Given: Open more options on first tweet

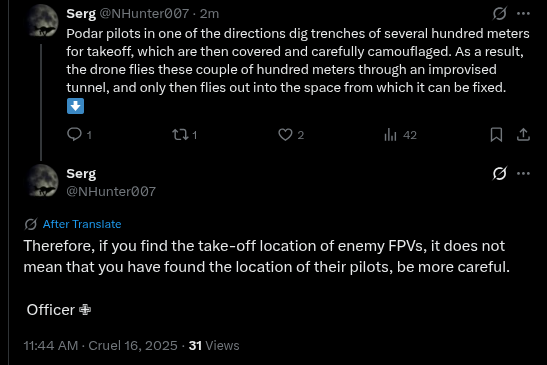Looking at the screenshot, I should (523, 14).
